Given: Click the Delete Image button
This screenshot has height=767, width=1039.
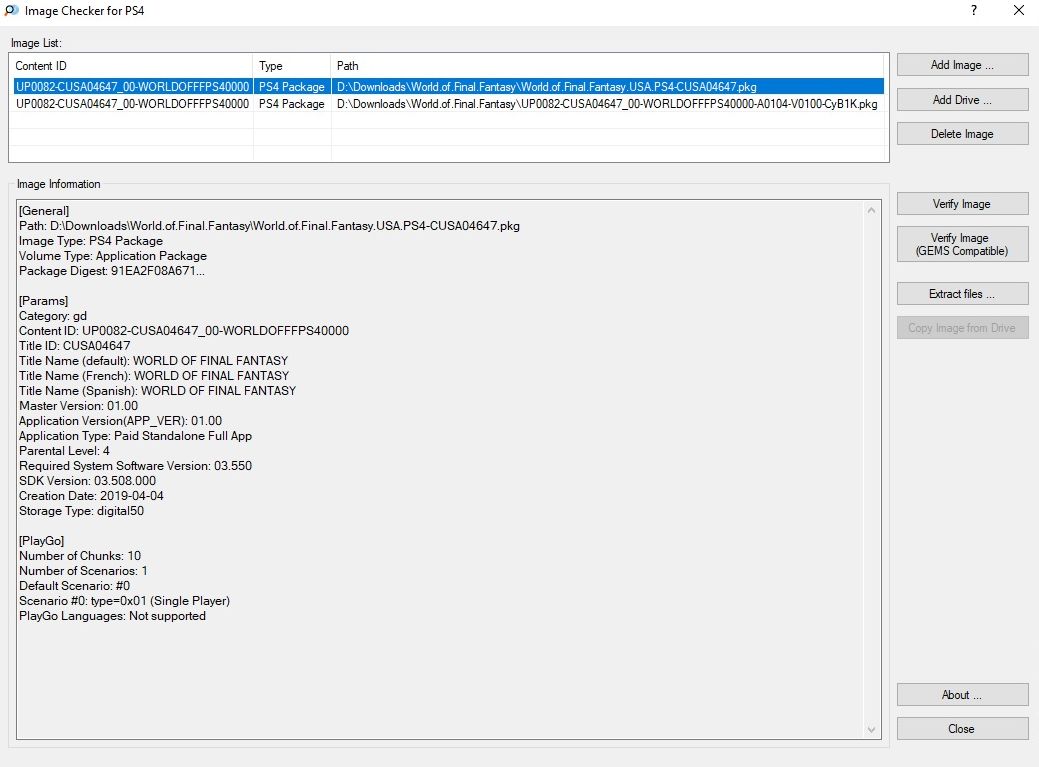Looking at the screenshot, I should [962, 134].
